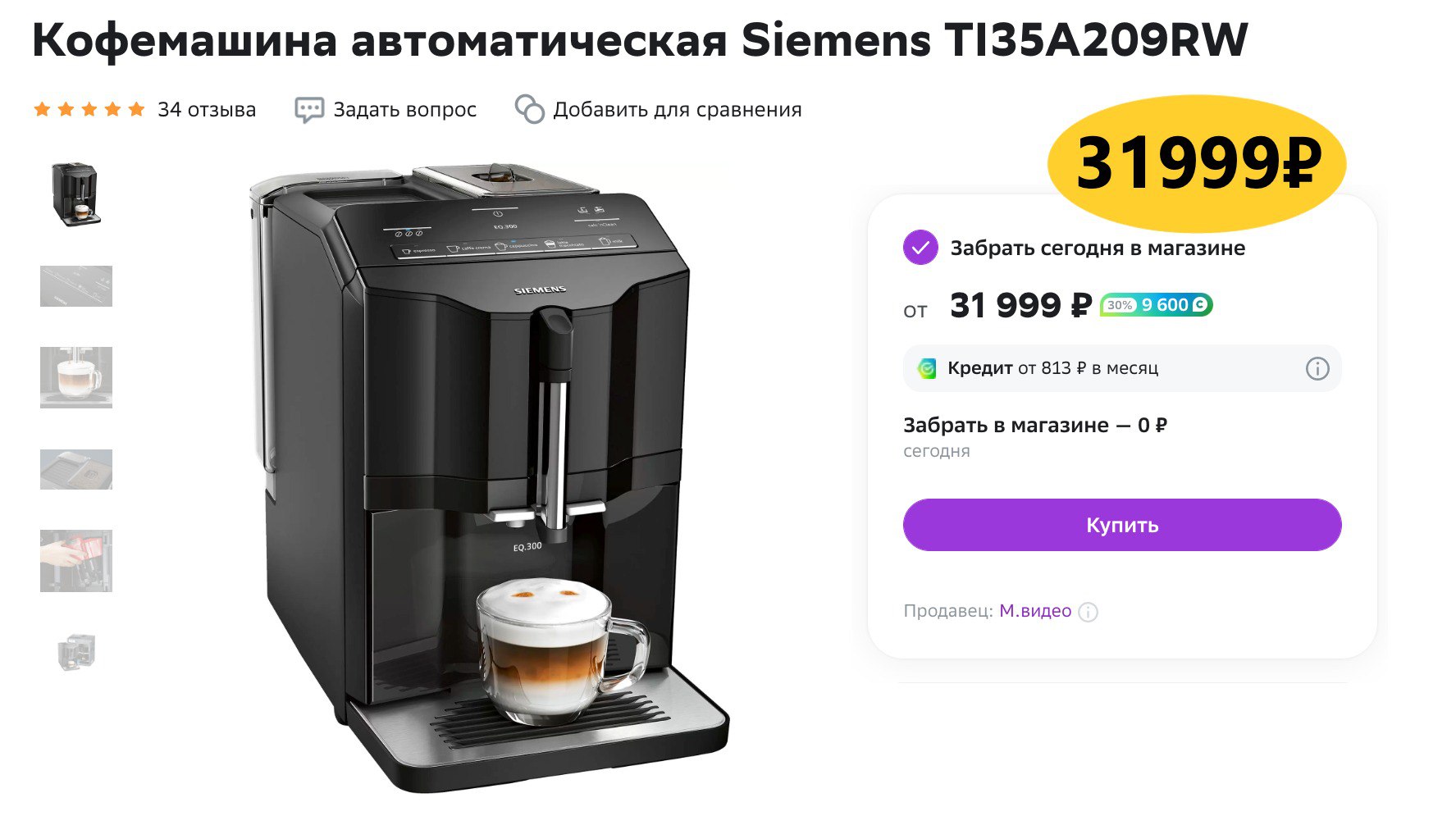This screenshot has height=816, width=1456.
Task: Toggle the purple pickup-today checkmark
Action: pyautogui.click(x=920, y=248)
